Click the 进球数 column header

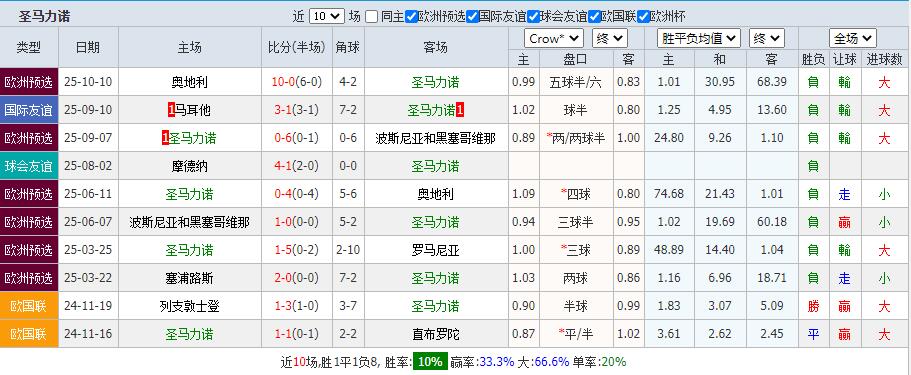[x=884, y=59]
